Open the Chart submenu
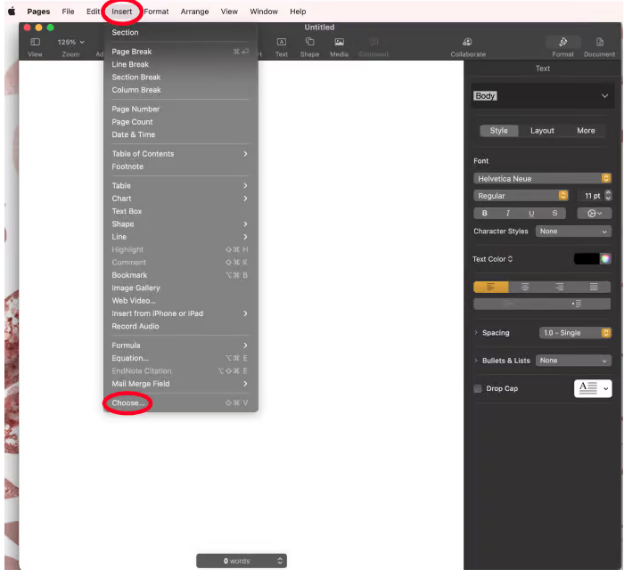624x578 pixels. (x=179, y=198)
